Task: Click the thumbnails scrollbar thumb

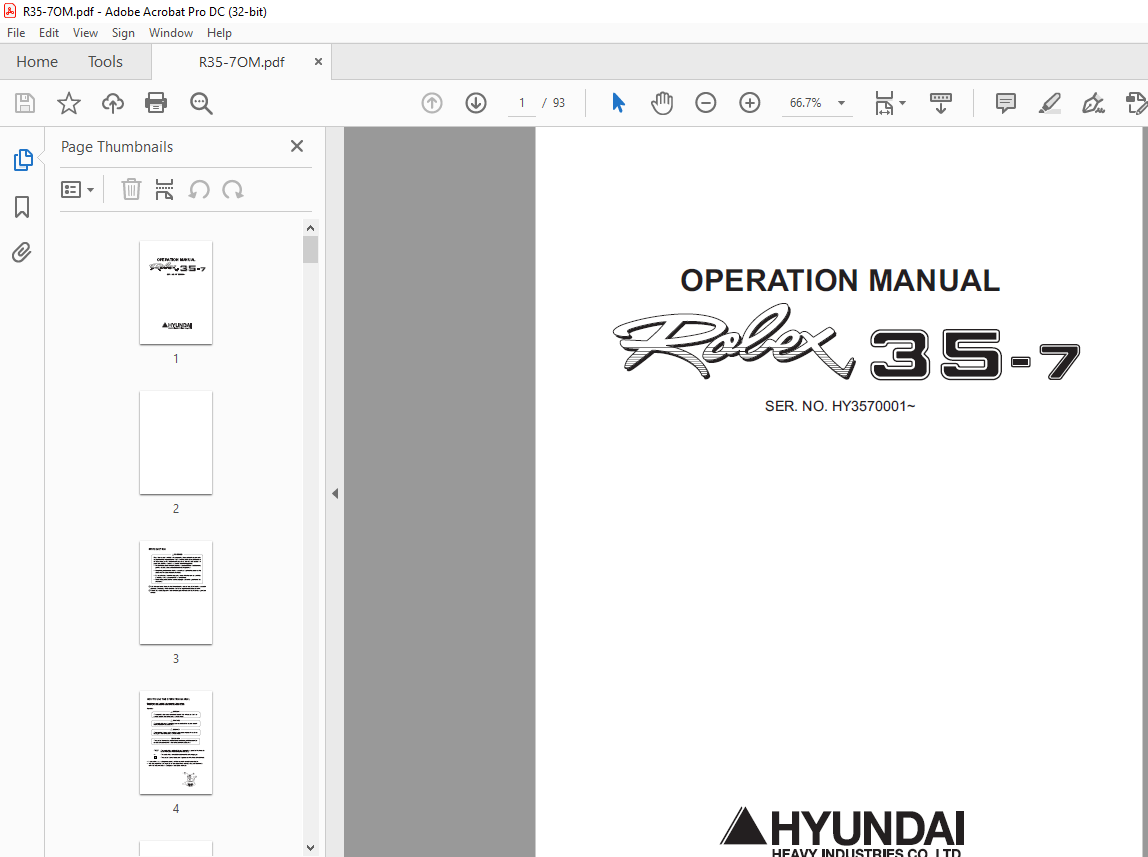Action: [310, 250]
